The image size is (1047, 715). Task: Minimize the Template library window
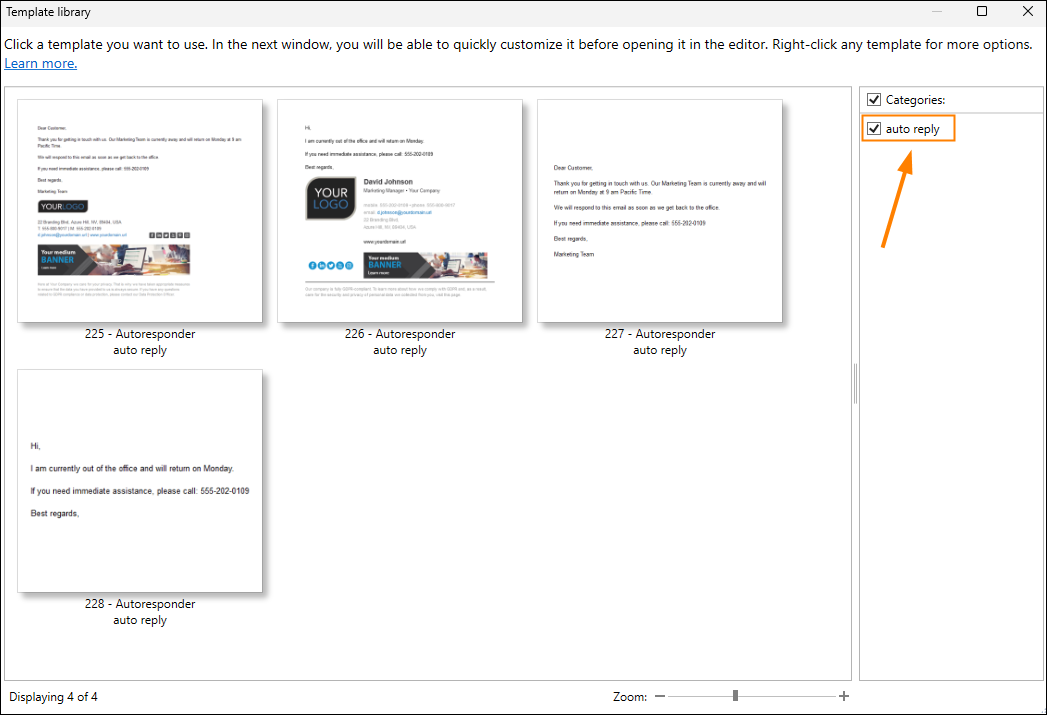coord(937,11)
